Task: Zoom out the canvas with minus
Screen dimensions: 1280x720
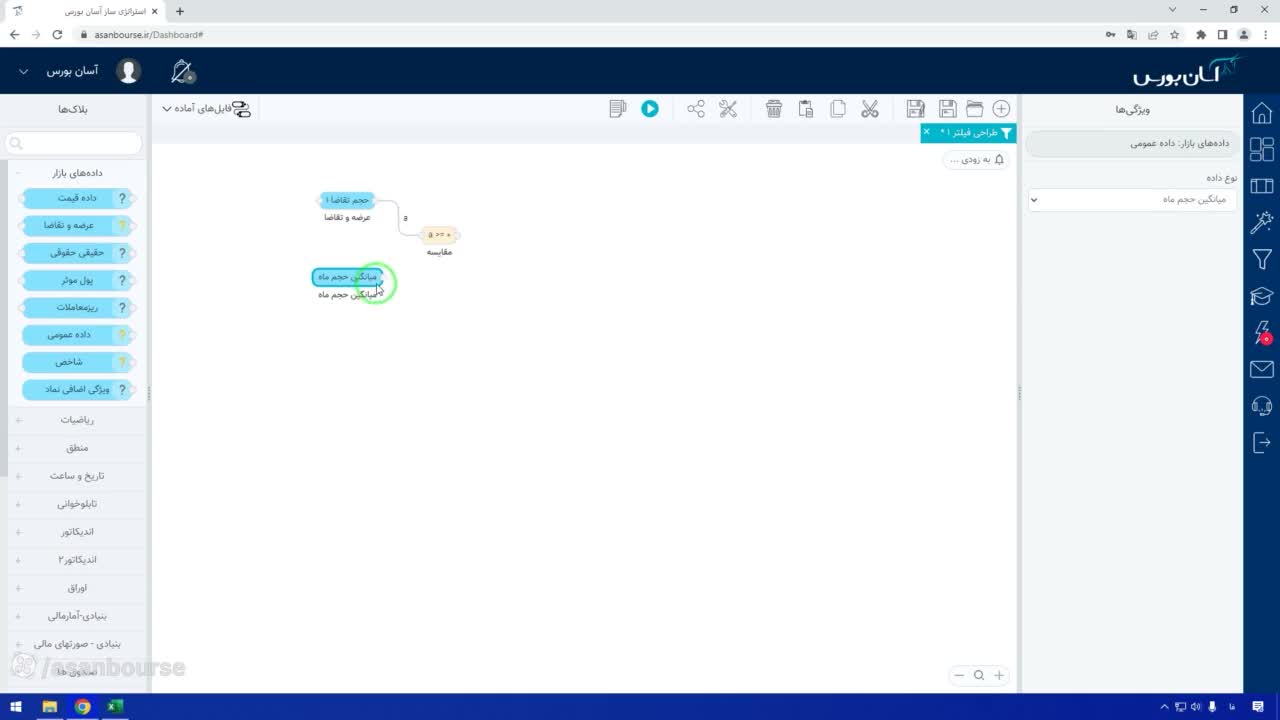Action: click(x=959, y=675)
